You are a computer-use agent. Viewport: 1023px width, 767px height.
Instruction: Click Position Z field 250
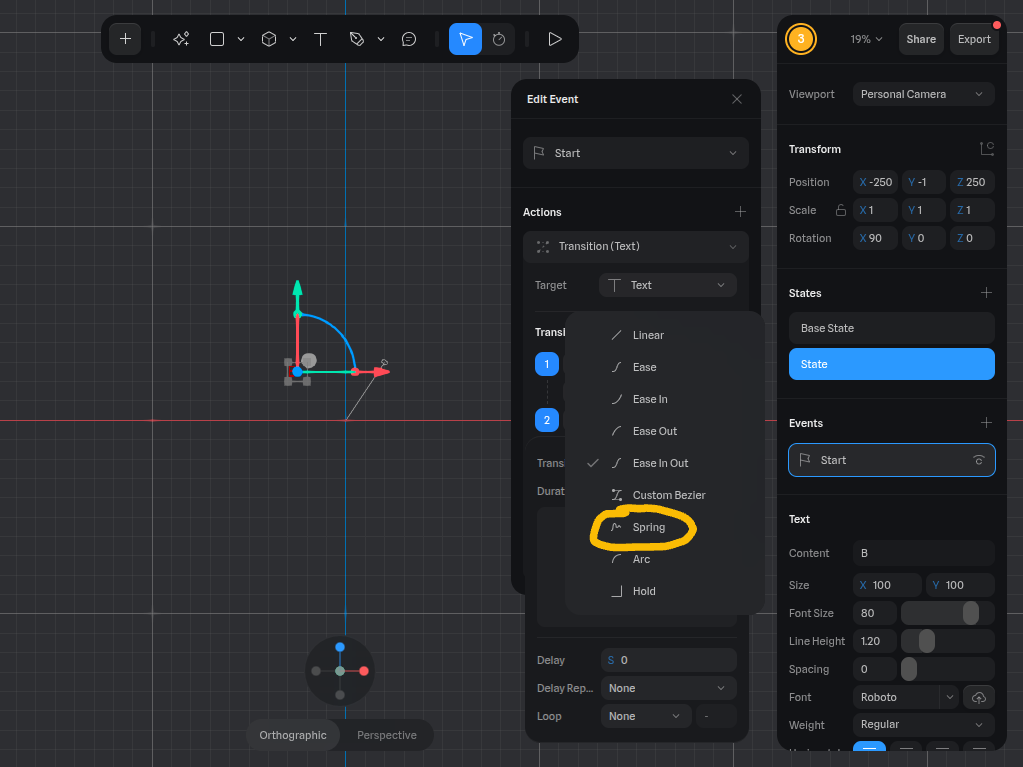pyautogui.click(x=971, y=182)
